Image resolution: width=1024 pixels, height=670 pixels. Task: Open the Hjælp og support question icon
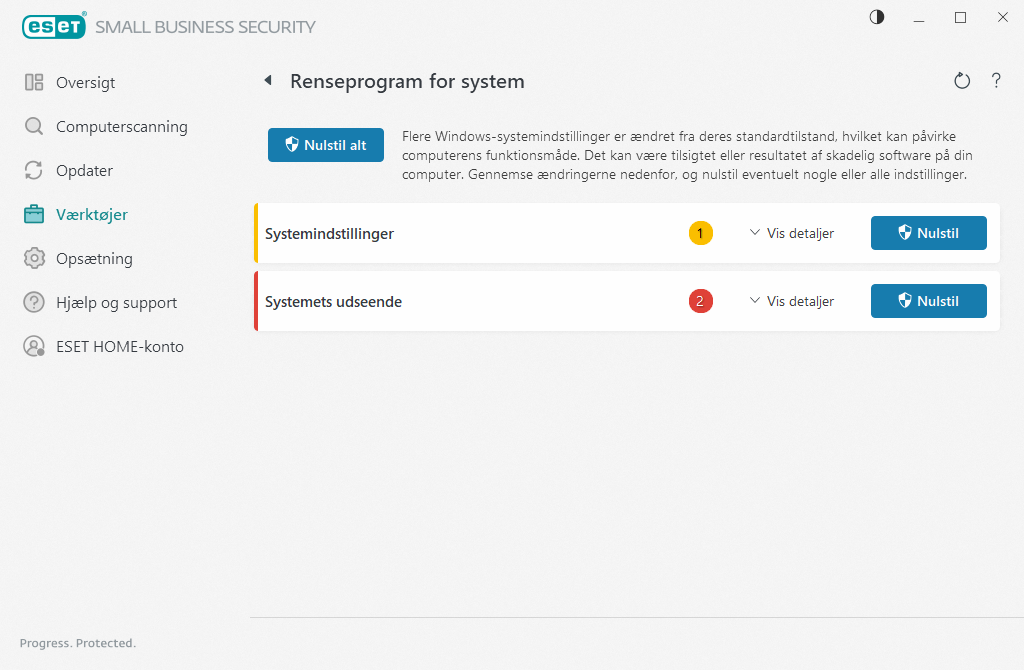point(33,302)
